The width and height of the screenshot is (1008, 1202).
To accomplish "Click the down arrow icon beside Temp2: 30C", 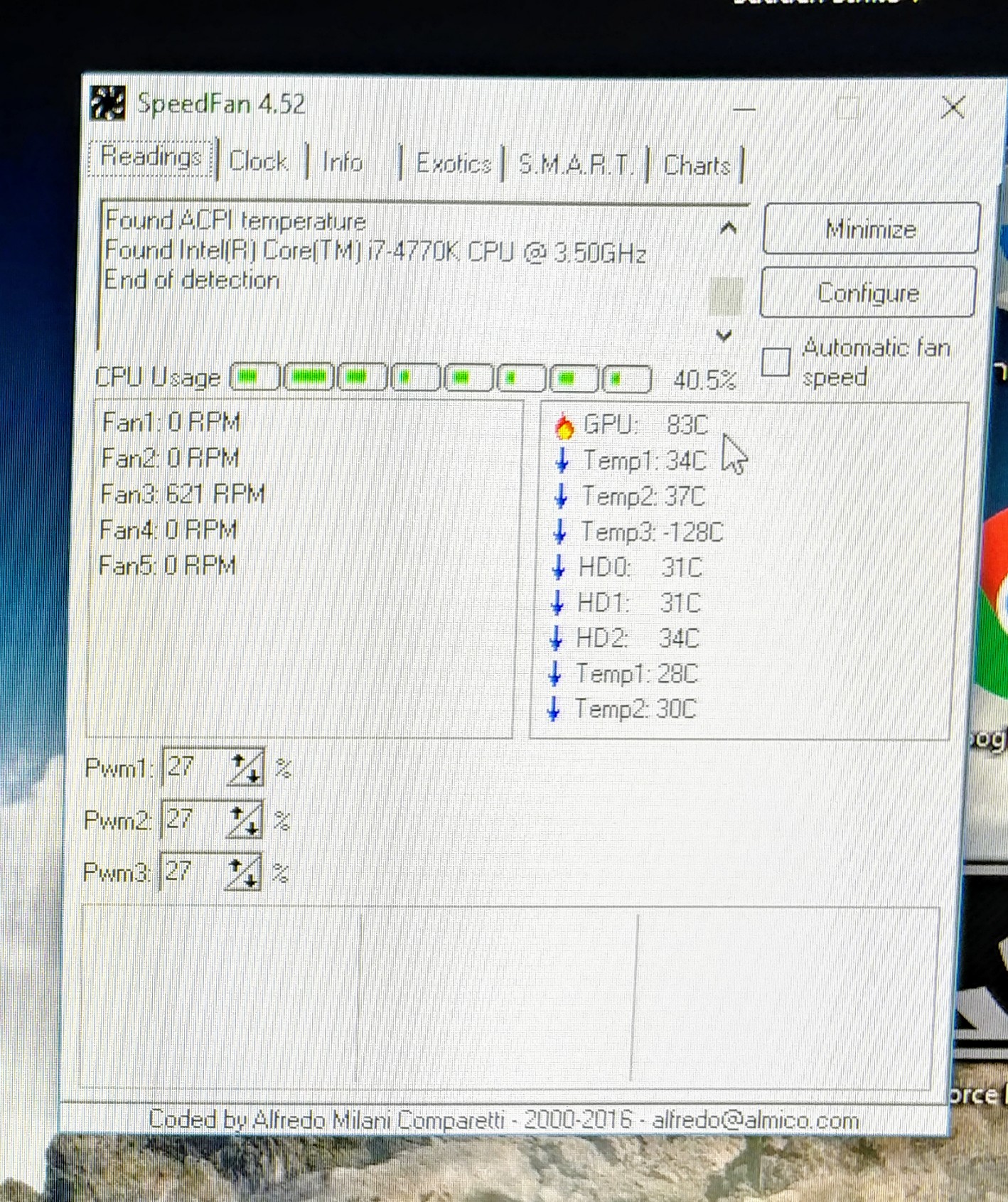I will tap(554, 709).
